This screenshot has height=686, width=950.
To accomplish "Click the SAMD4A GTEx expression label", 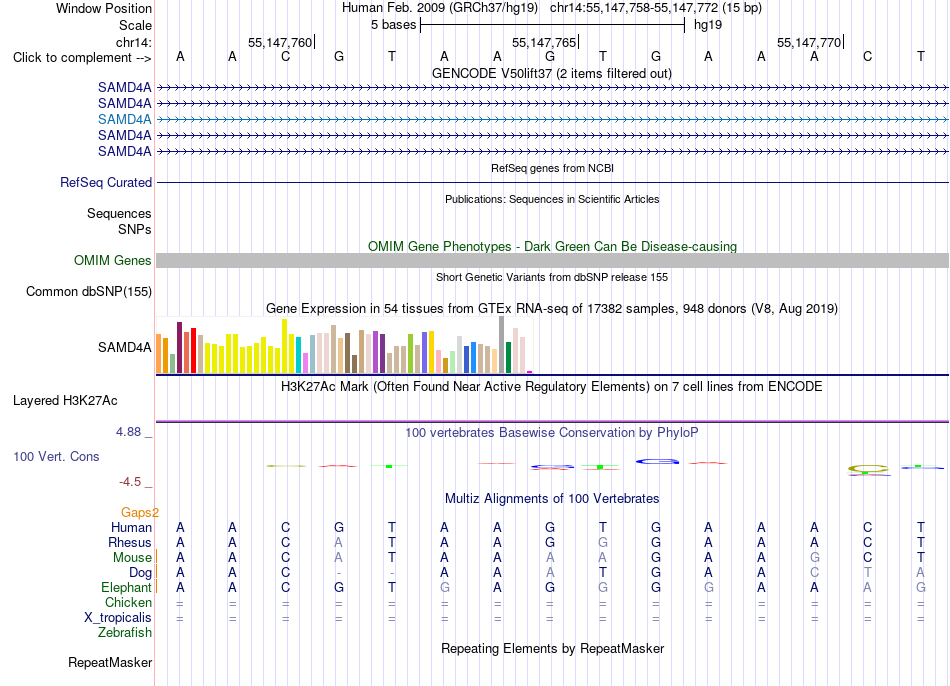I will (x=124, y=347).
